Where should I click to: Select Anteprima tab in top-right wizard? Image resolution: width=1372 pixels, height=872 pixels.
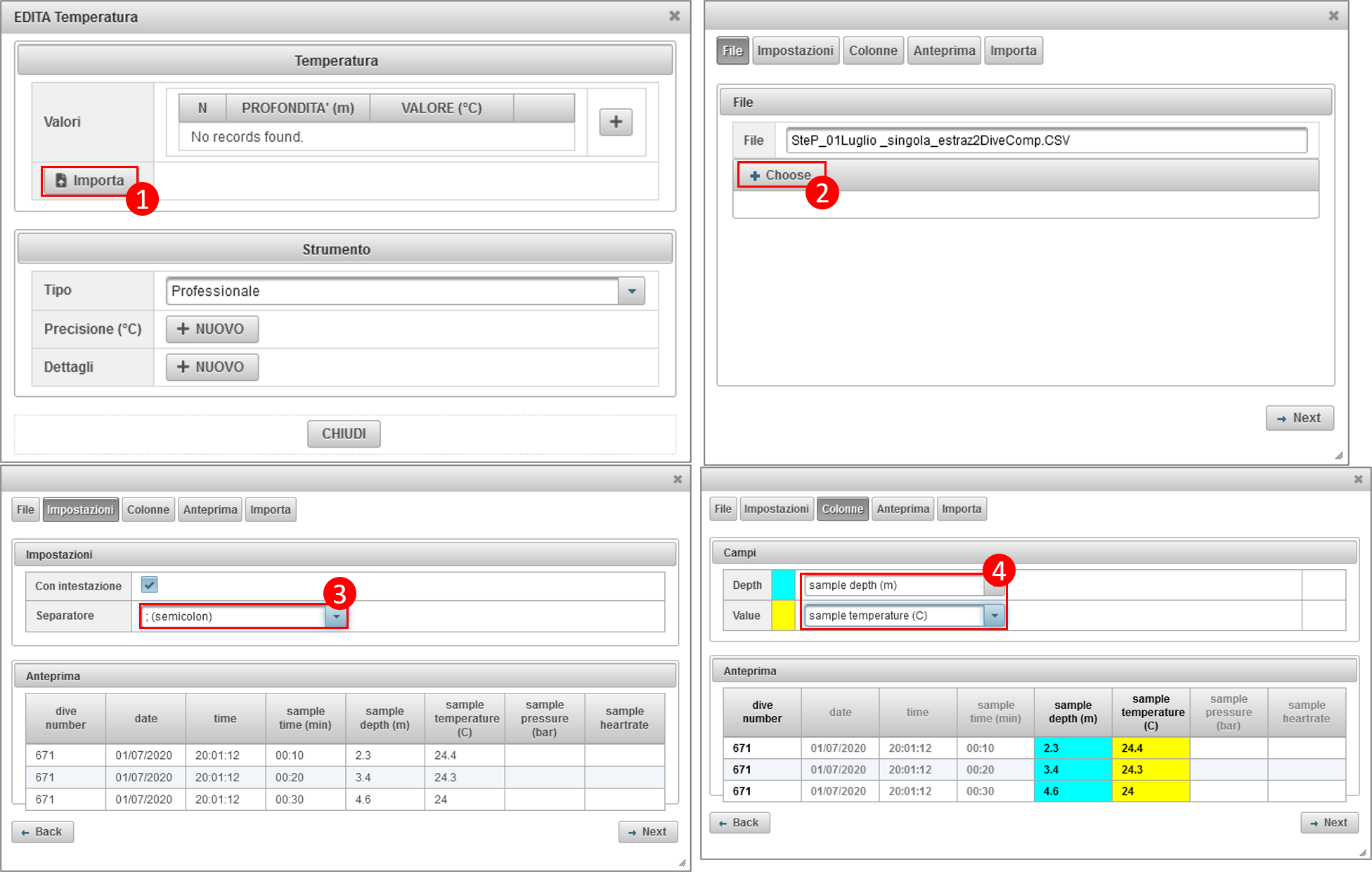(x=944, y=51)
